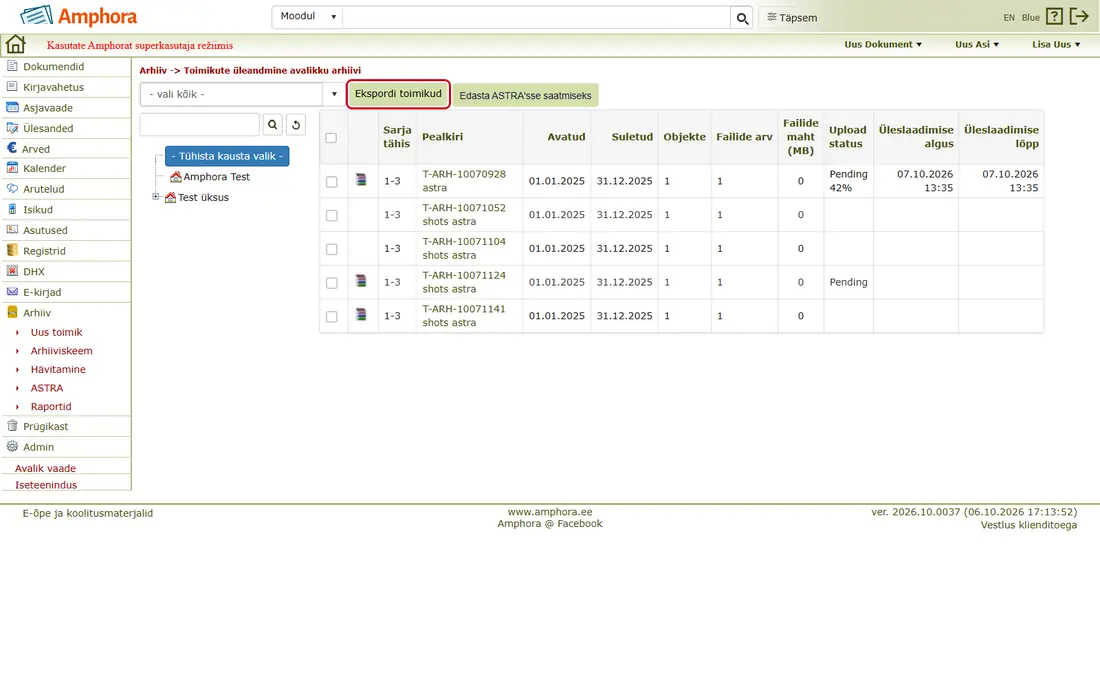Open the Lisa Uus dropdown
Screen dimensions: 1100x688
(x=1056, y=44)
